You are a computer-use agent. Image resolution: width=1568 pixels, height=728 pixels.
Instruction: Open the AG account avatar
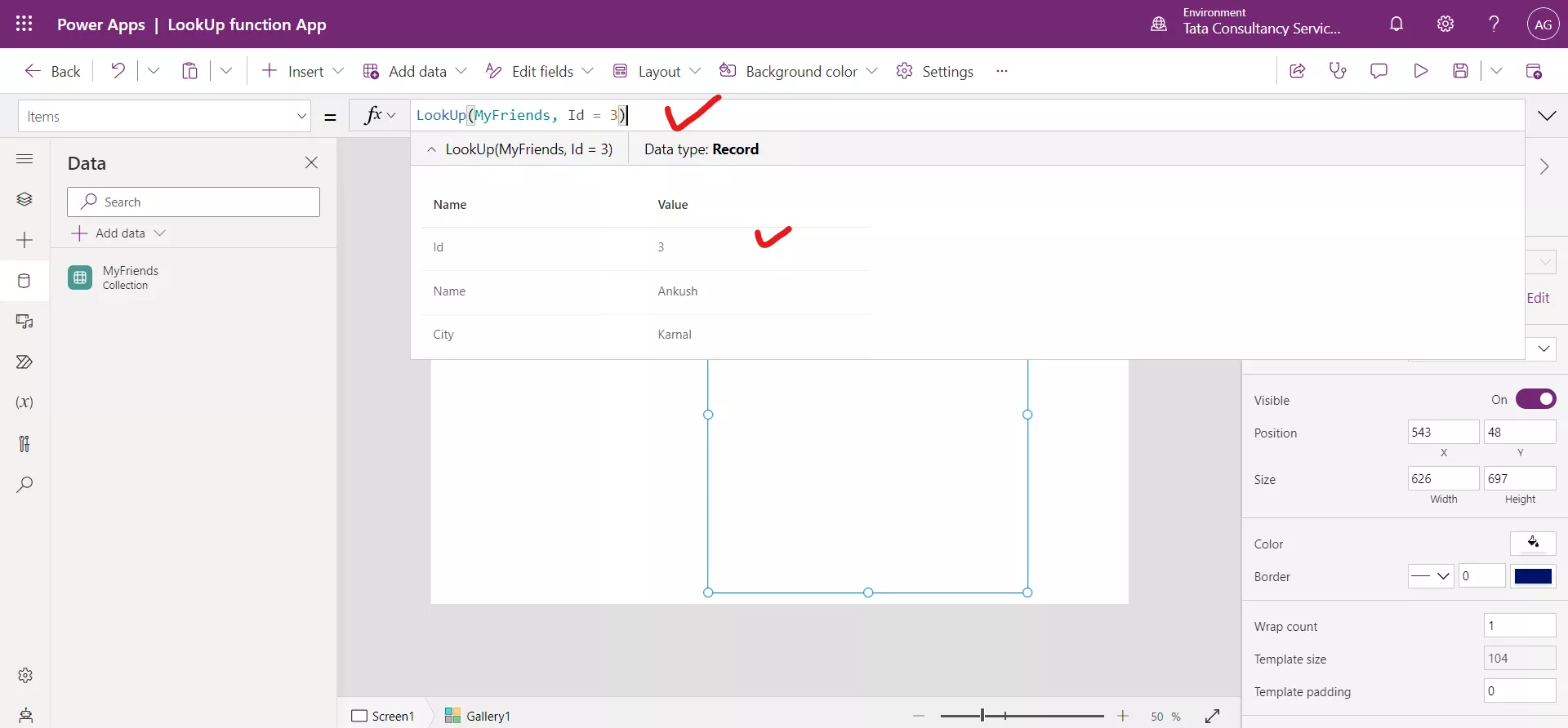(x=1543, y=24)
